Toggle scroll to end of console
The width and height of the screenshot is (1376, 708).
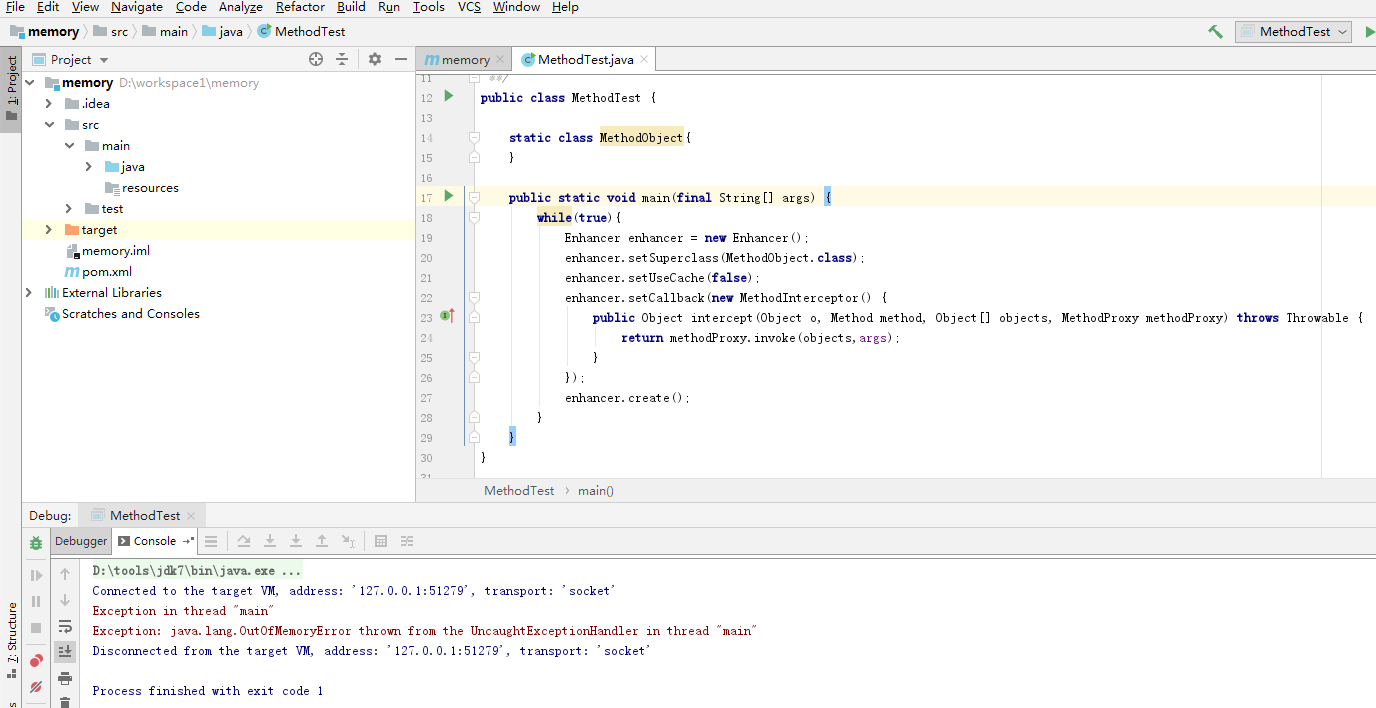click(65, 651)
